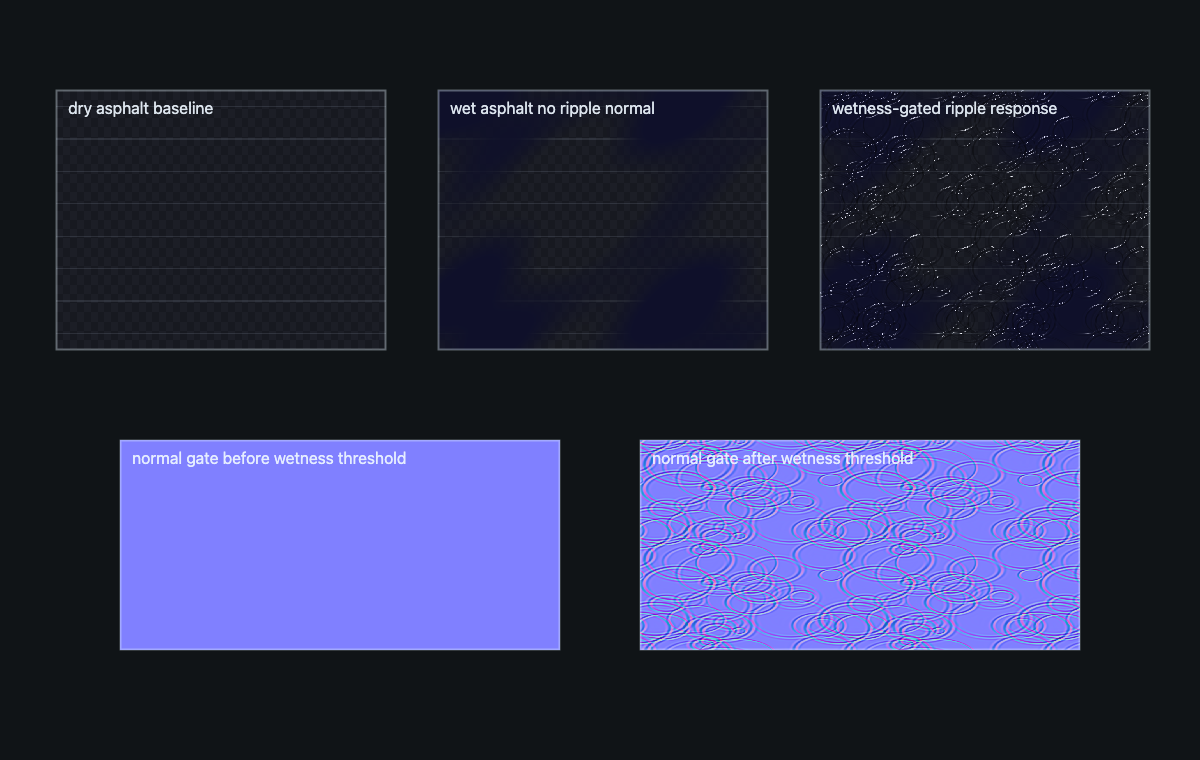This screenshot has width=1200, height=760.
Task: Open the normal gate before wetness threshold panel
Action: coord(340,545)
